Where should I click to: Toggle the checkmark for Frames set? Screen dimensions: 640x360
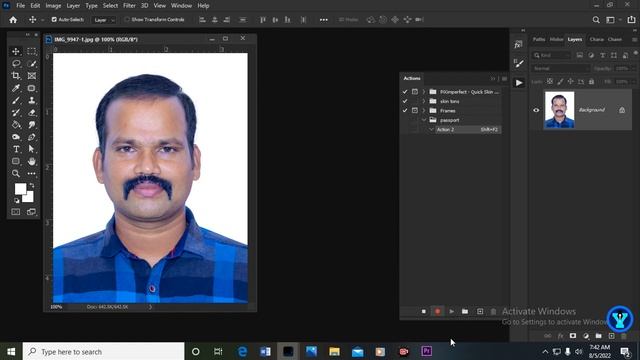coord(405,111)
